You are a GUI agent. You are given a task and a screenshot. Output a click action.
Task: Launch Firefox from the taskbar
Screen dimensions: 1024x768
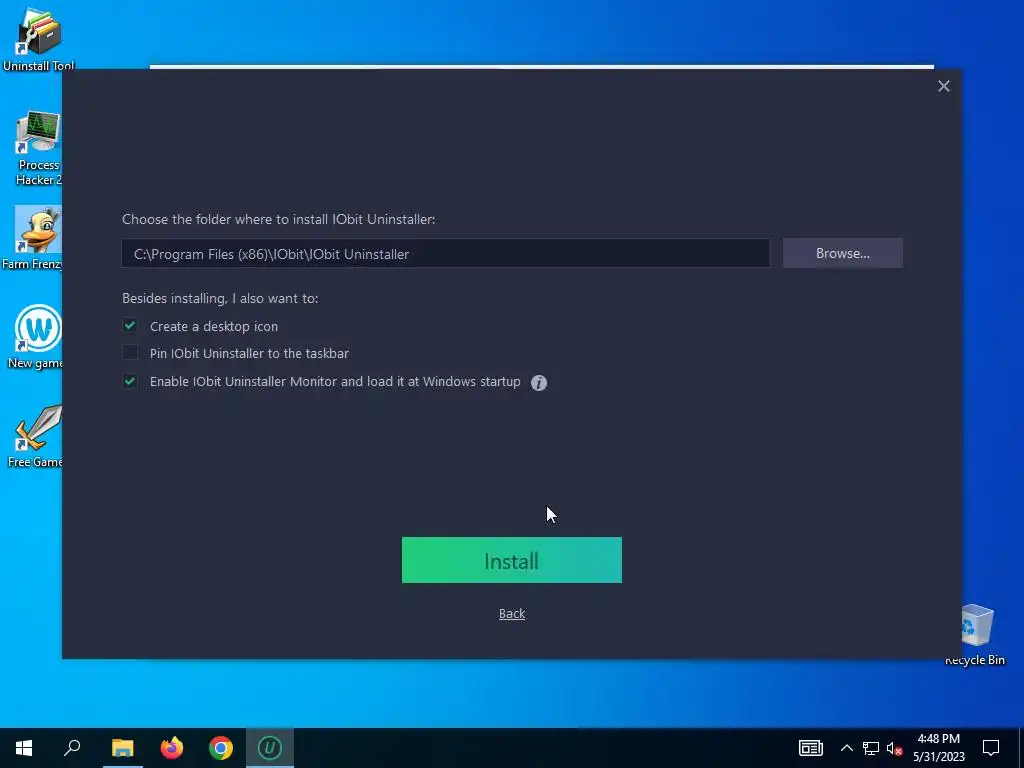point(172,748)
